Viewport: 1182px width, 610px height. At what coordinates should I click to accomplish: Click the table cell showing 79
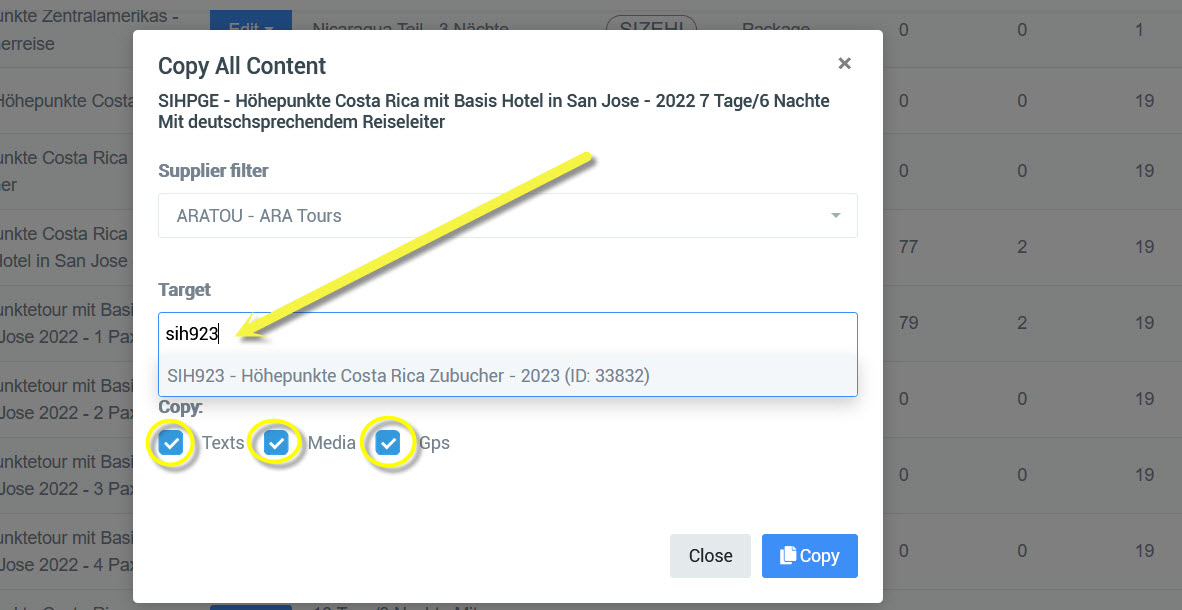[908, 323]
